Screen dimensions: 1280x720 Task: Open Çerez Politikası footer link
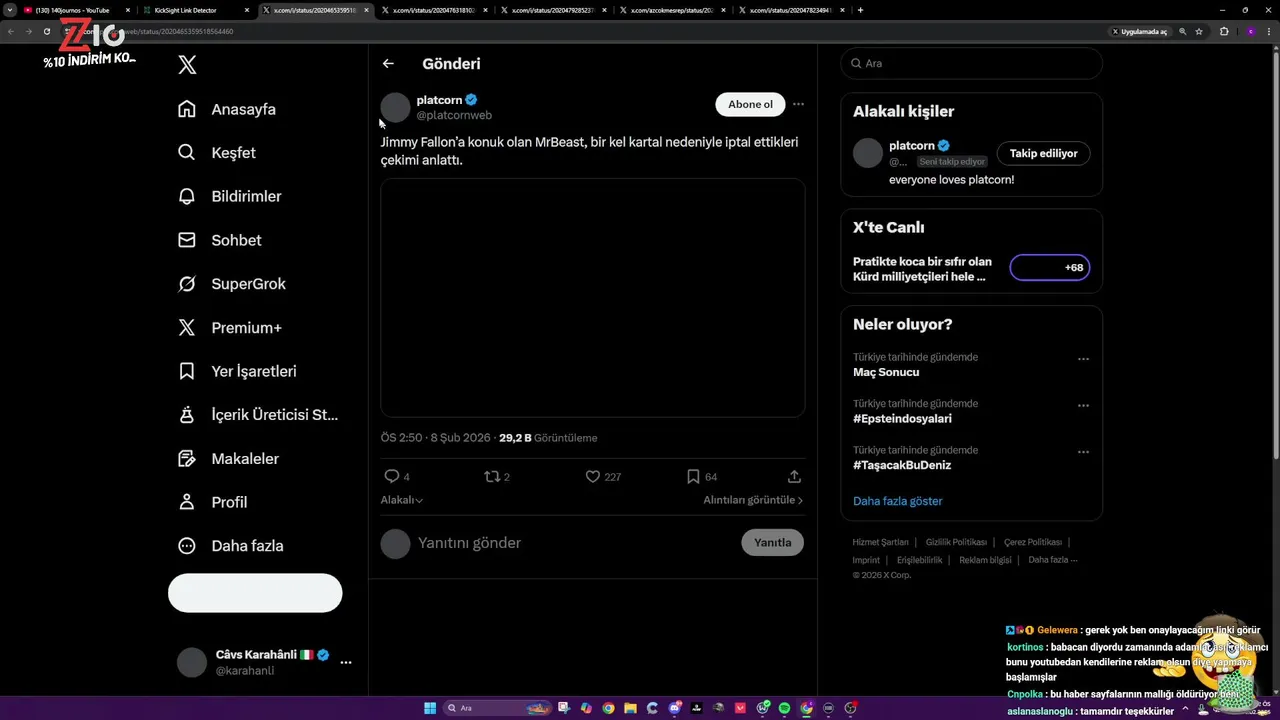point(1032,542)
